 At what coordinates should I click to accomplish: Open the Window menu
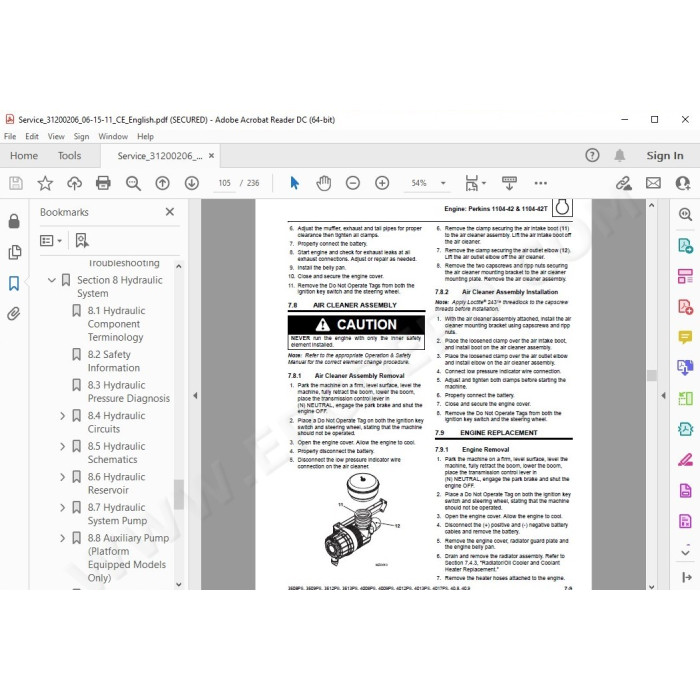(113, 136)
